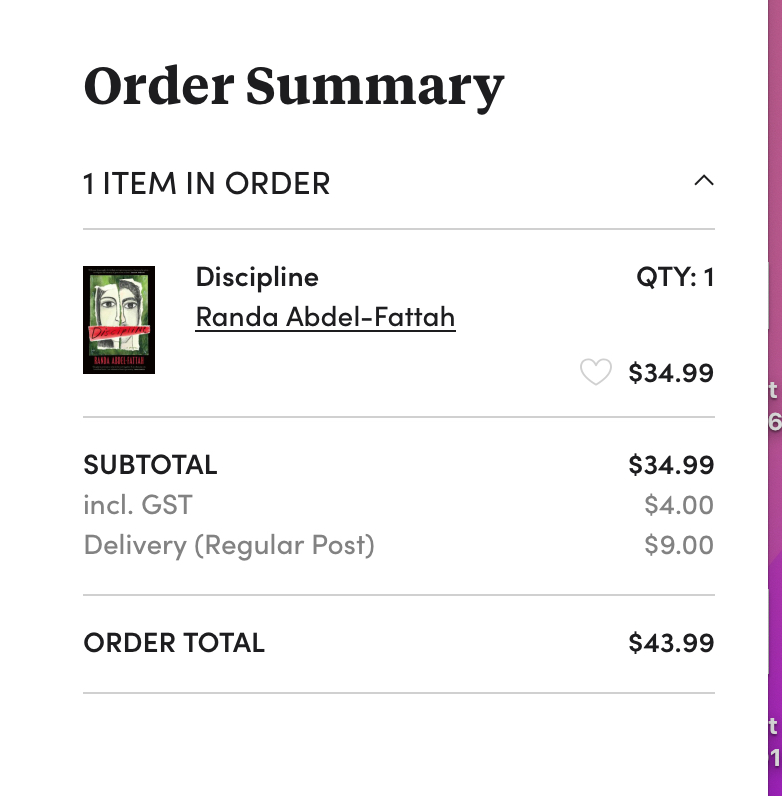Screen dimensions: 782x796
Task: Click the item price beside the heart
Action: [x=671, y=373]
